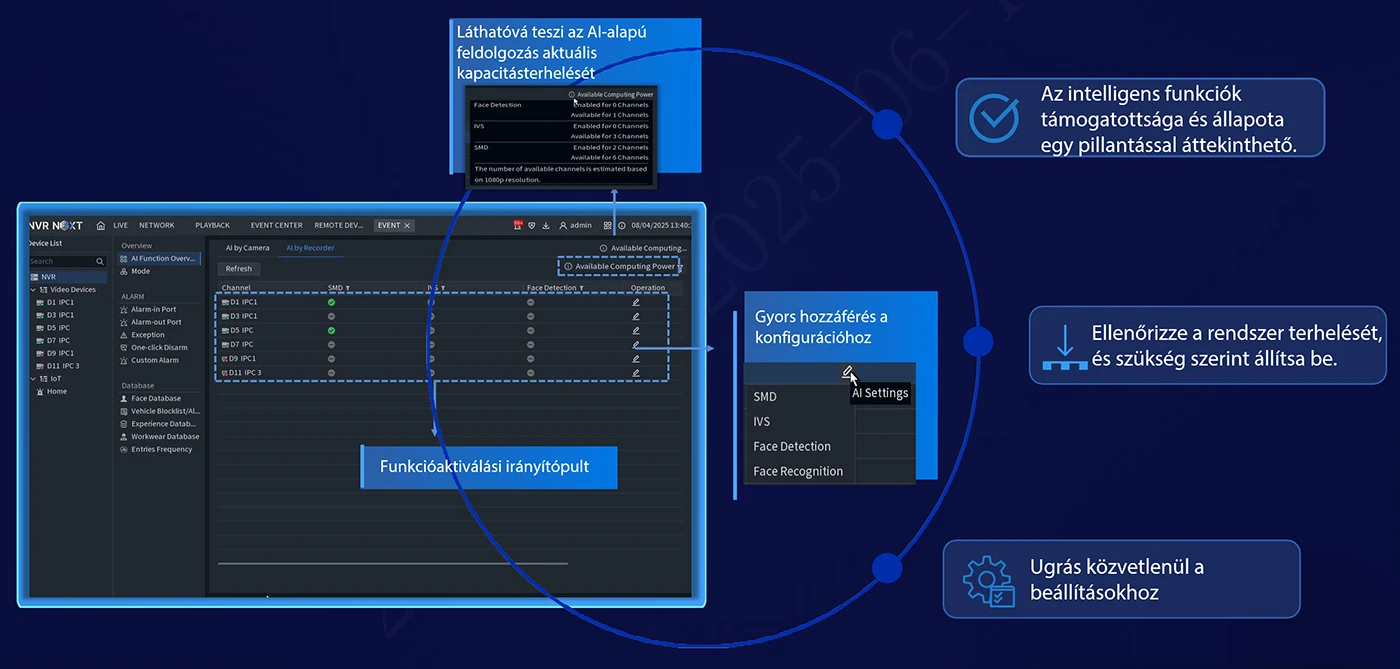Viewport: 1400px width, 669px height.
Task: Toggle Face Detection status for D3 IPC1
Action: (x=530, y=316)
